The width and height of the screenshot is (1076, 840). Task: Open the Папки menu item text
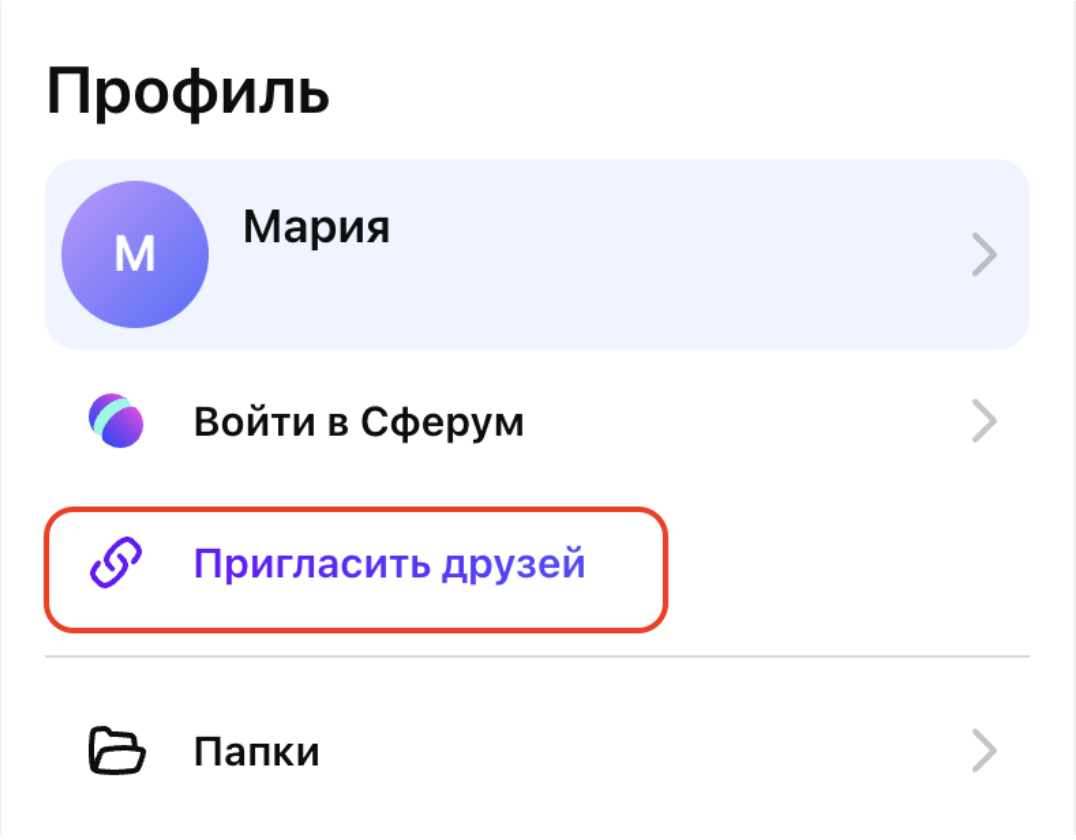click(x=256, y=750)
